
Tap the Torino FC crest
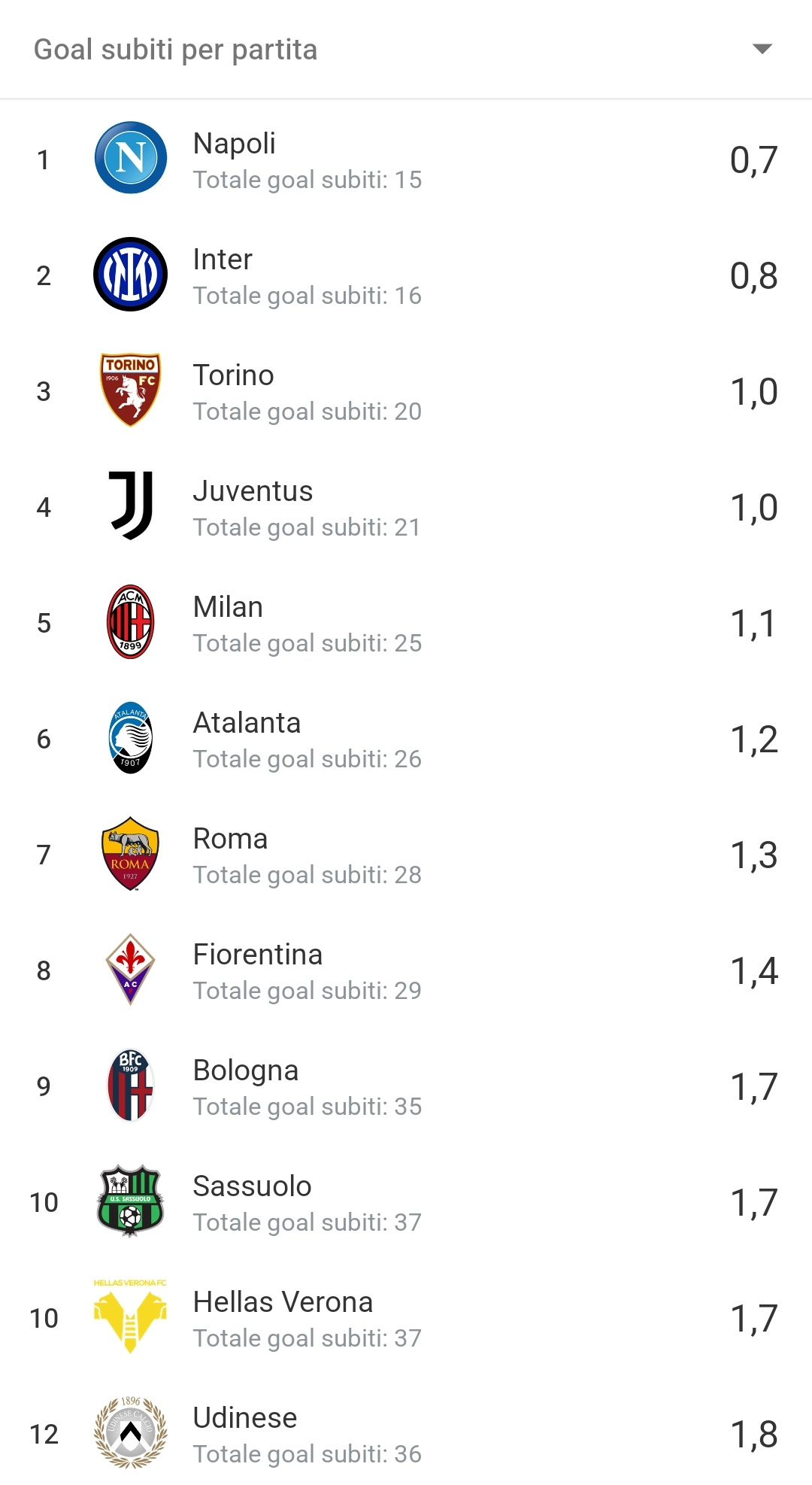[x=131, y=390]
